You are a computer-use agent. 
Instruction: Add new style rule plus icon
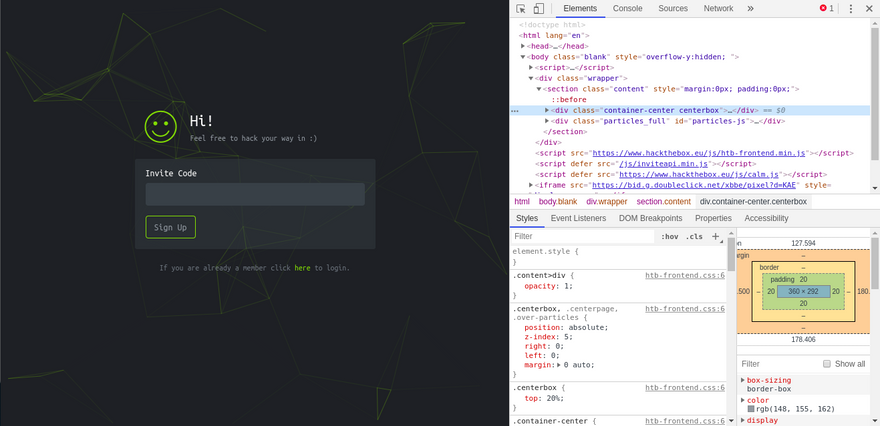[716, 236]
